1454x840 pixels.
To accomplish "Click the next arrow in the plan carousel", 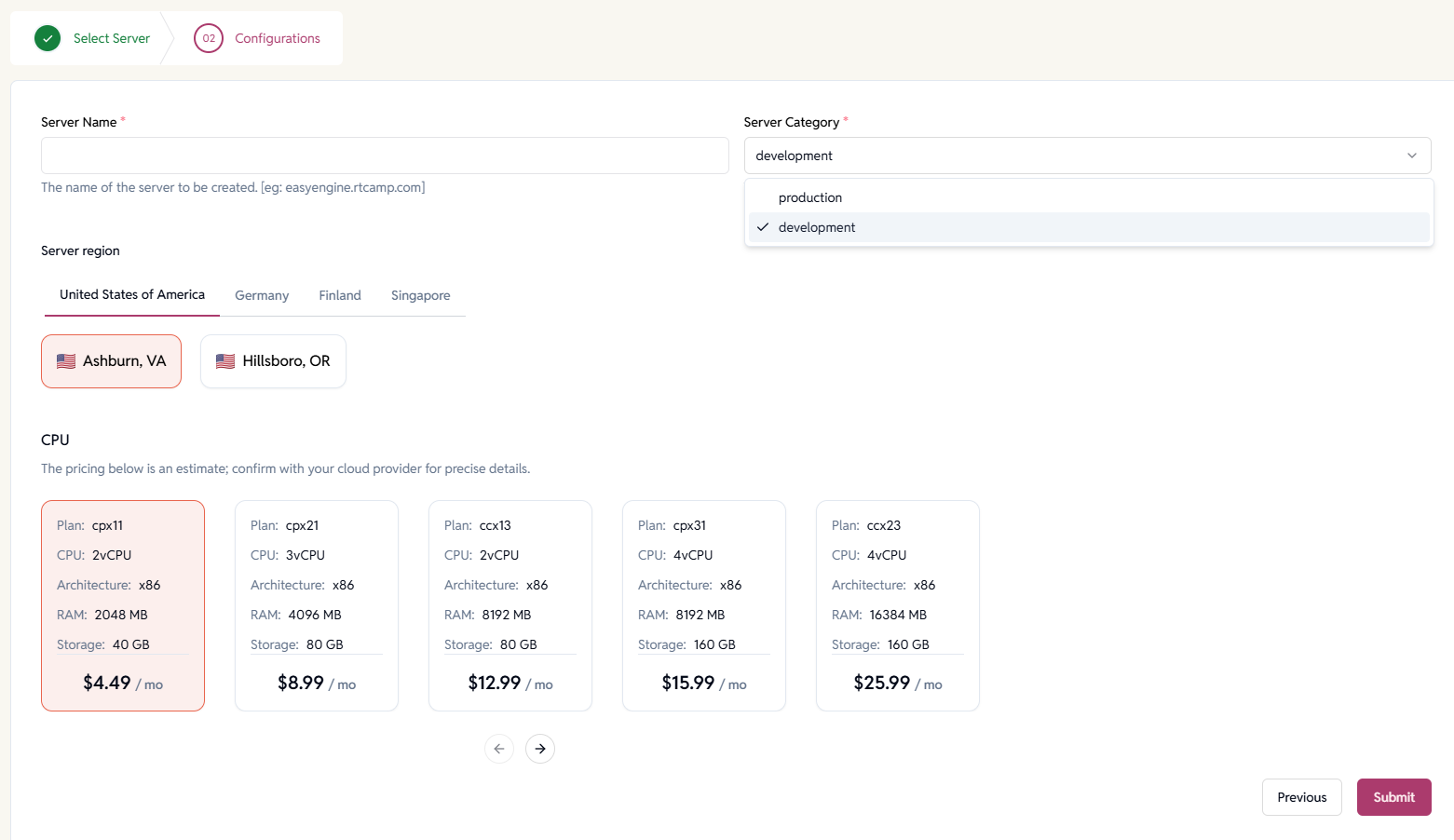I will pos(540,749).
